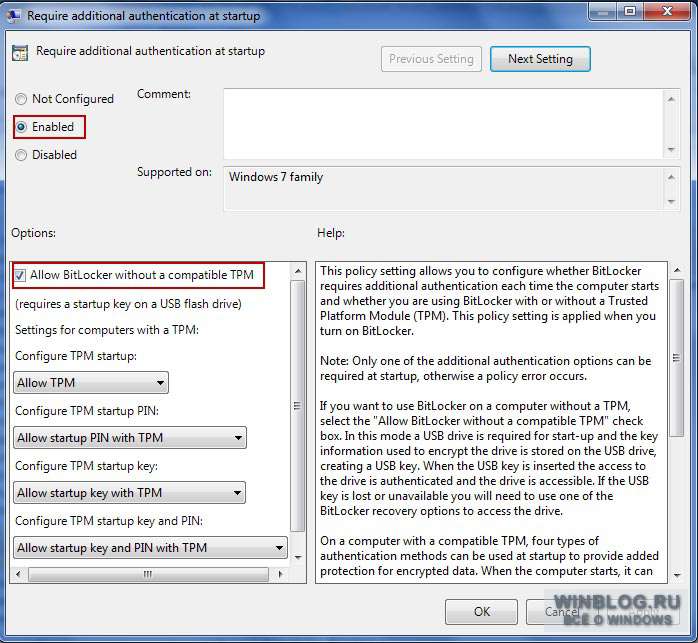Screen dimensions: 698x643
Task: Click the Help pane scrollbar thumb
Action: pyautogui.click(x=677, y=358)
